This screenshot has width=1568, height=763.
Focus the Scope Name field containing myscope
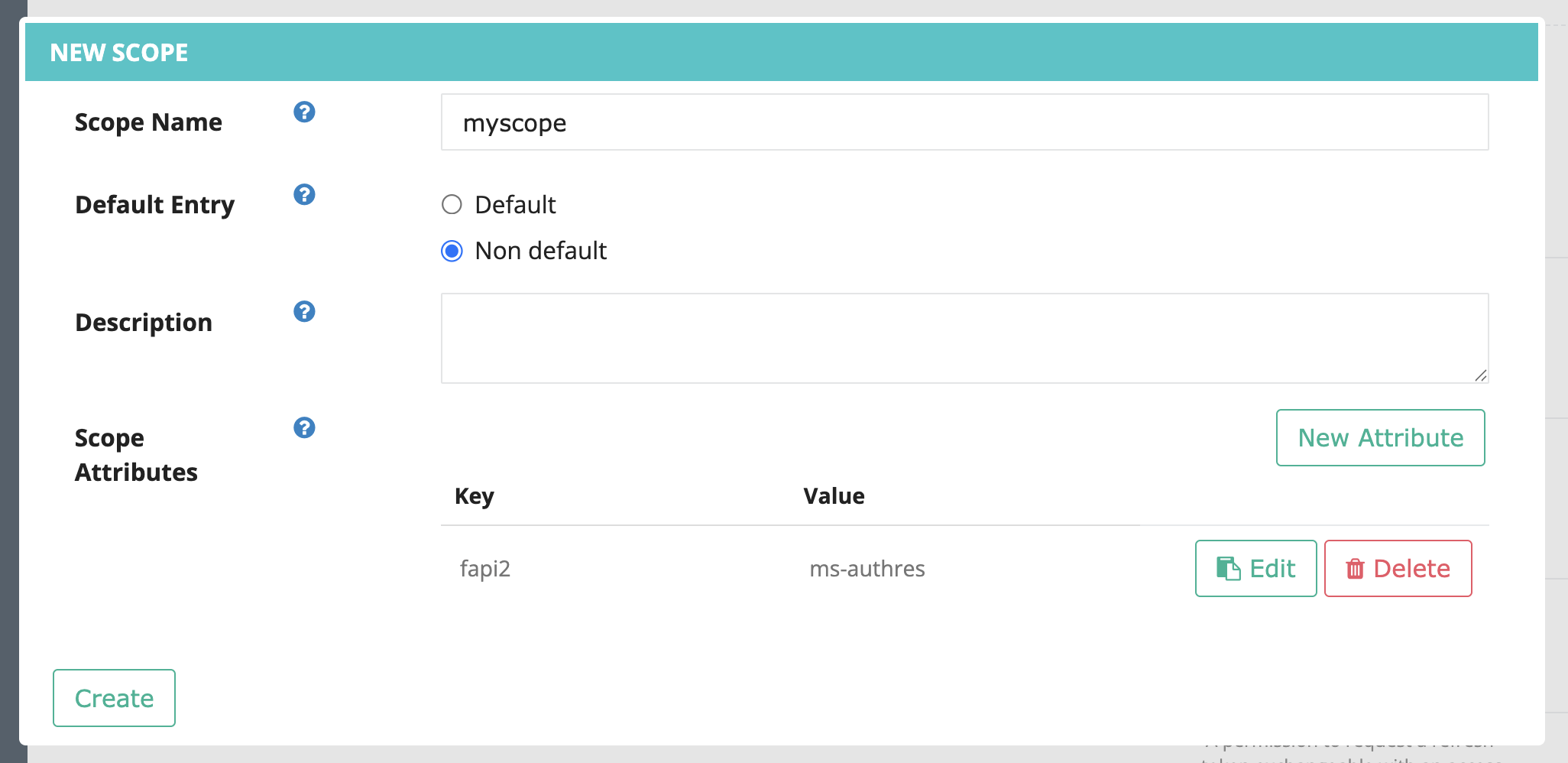pyautogui.click(x=964, y=122)
